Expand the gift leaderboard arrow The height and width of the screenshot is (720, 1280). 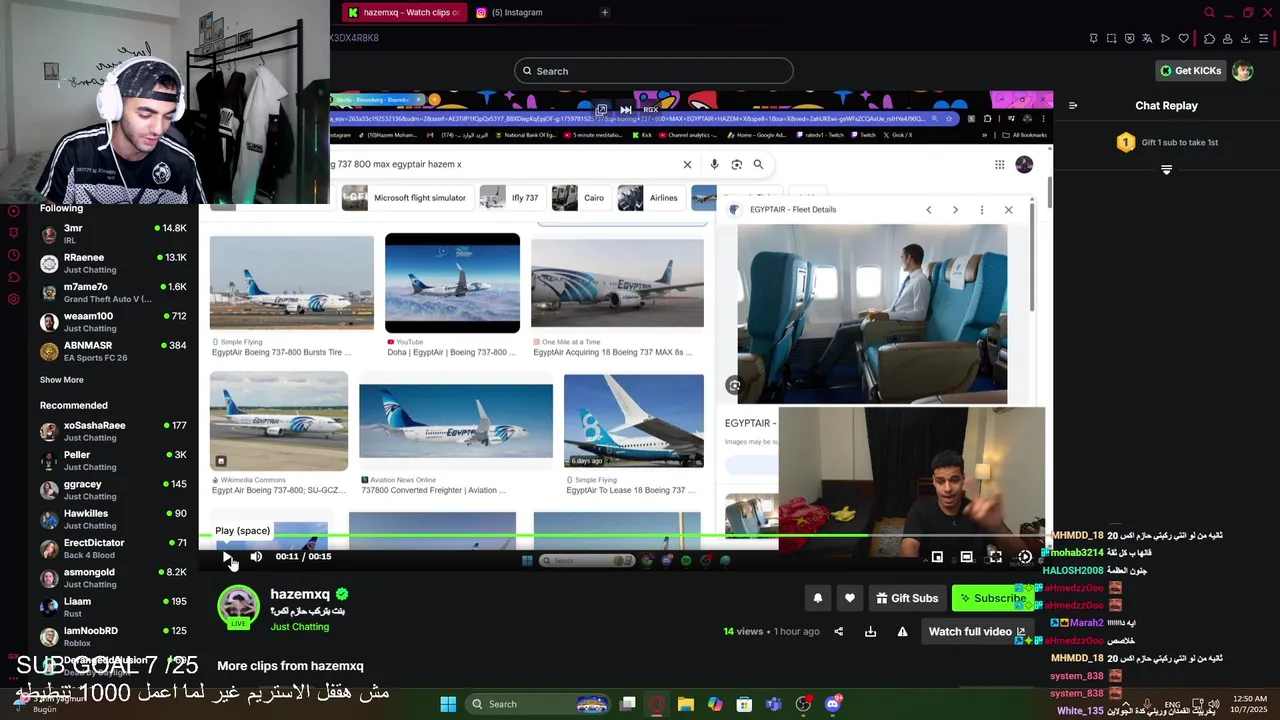[1166, 170]
